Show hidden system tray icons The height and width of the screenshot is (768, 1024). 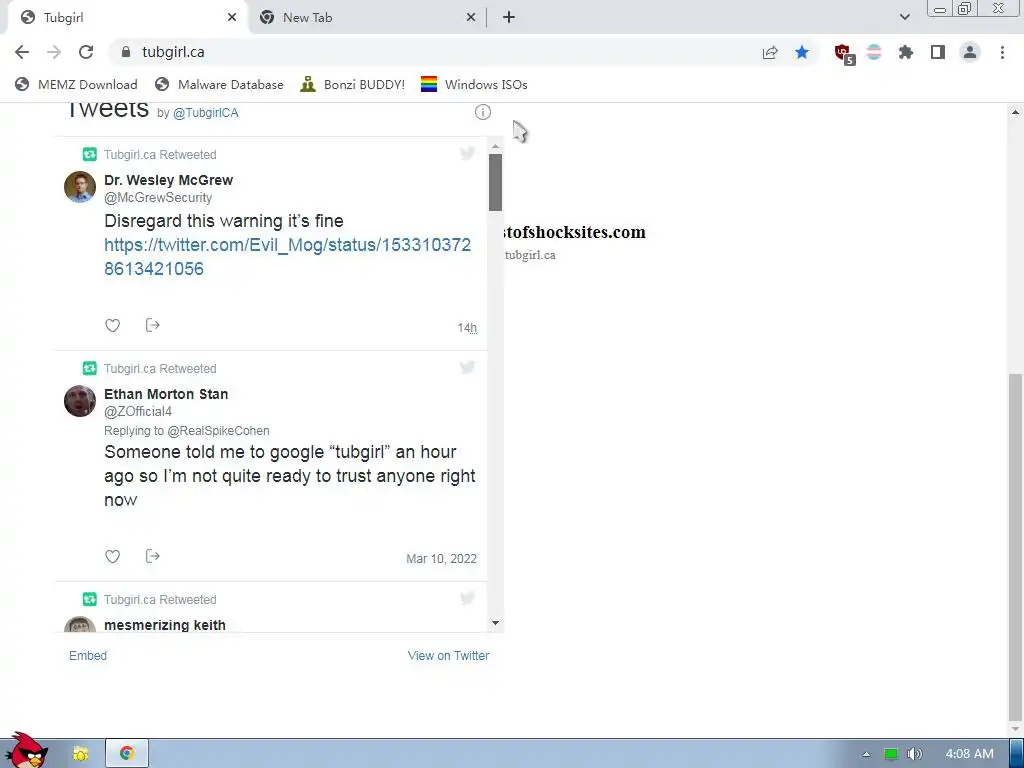(866, 754)
